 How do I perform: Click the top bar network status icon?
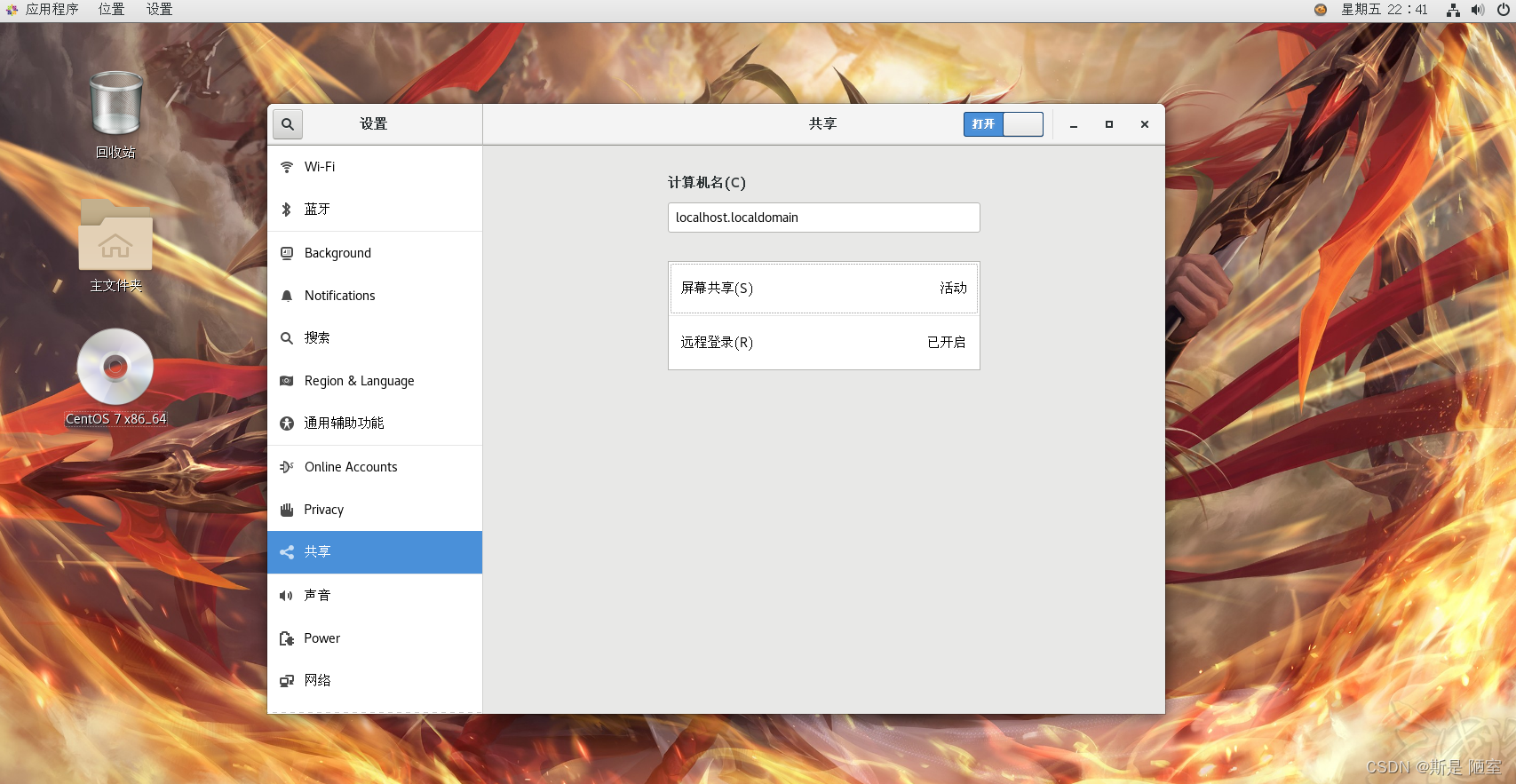[x=1453, y=10]
